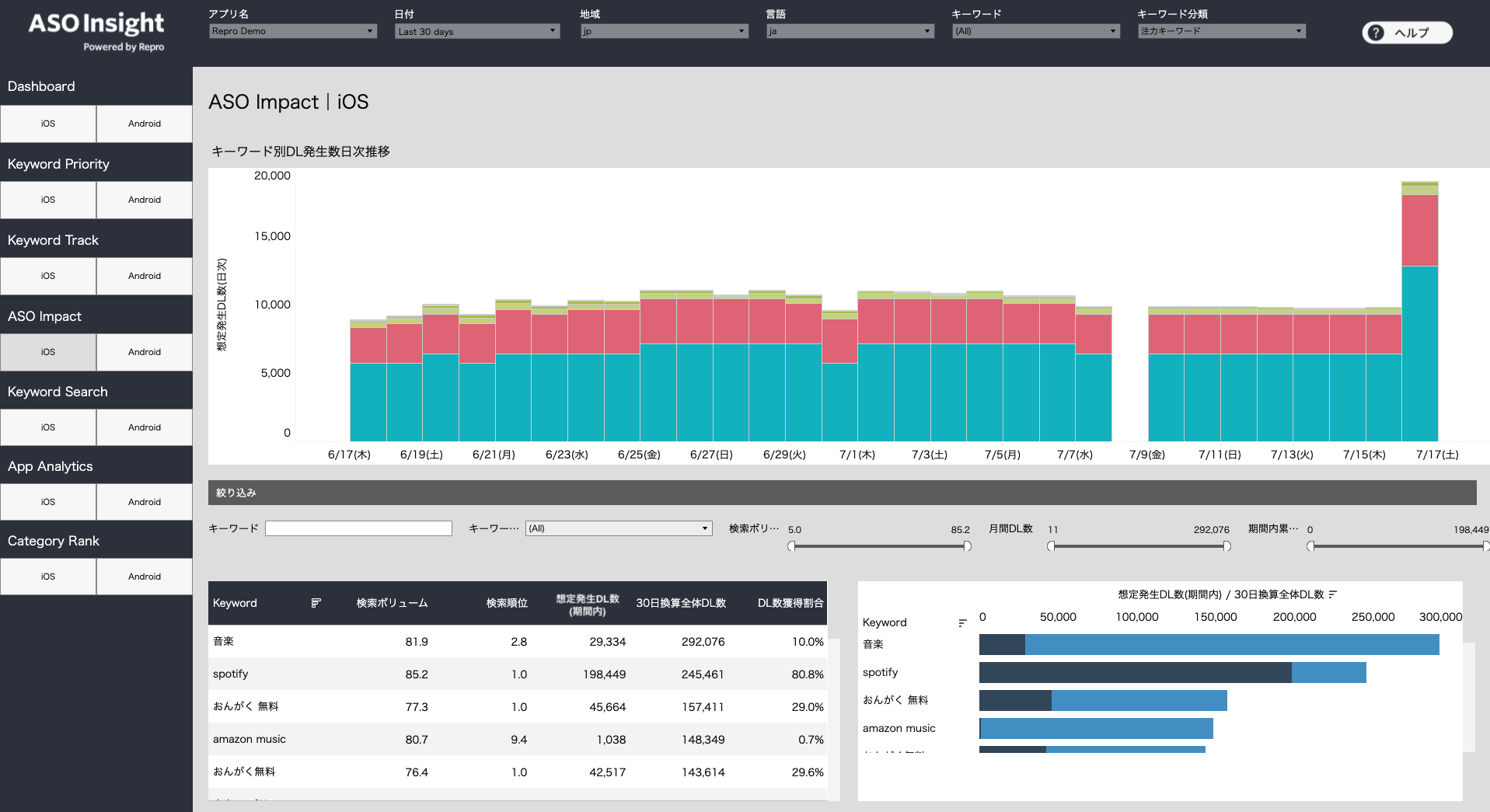Open the Category Rank iOS report
Image resolution: width=1490 pixels, height=812 pixels.
pos(47,576)
